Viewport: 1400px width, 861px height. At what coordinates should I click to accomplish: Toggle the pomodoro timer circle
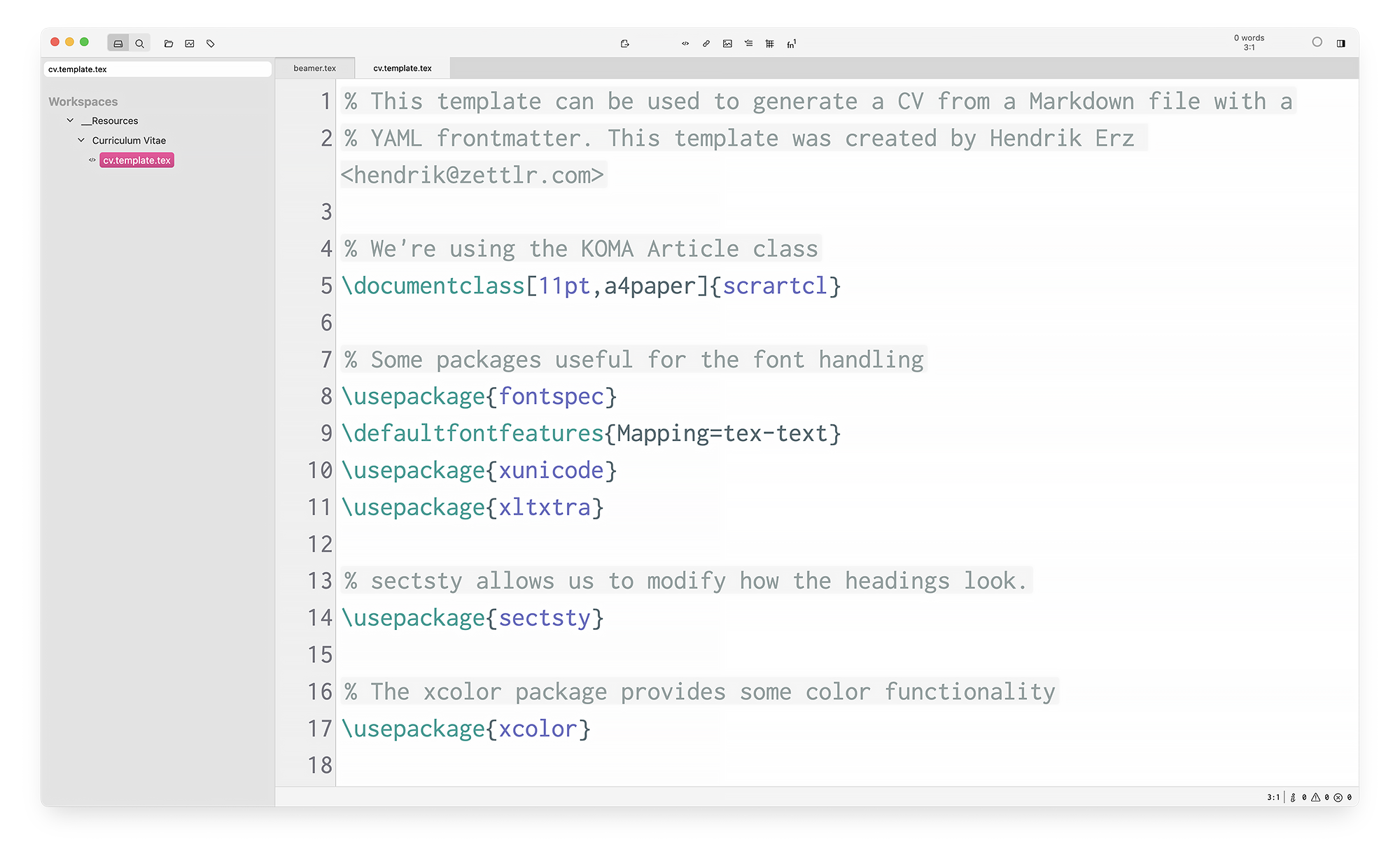tap(1317, 42)
